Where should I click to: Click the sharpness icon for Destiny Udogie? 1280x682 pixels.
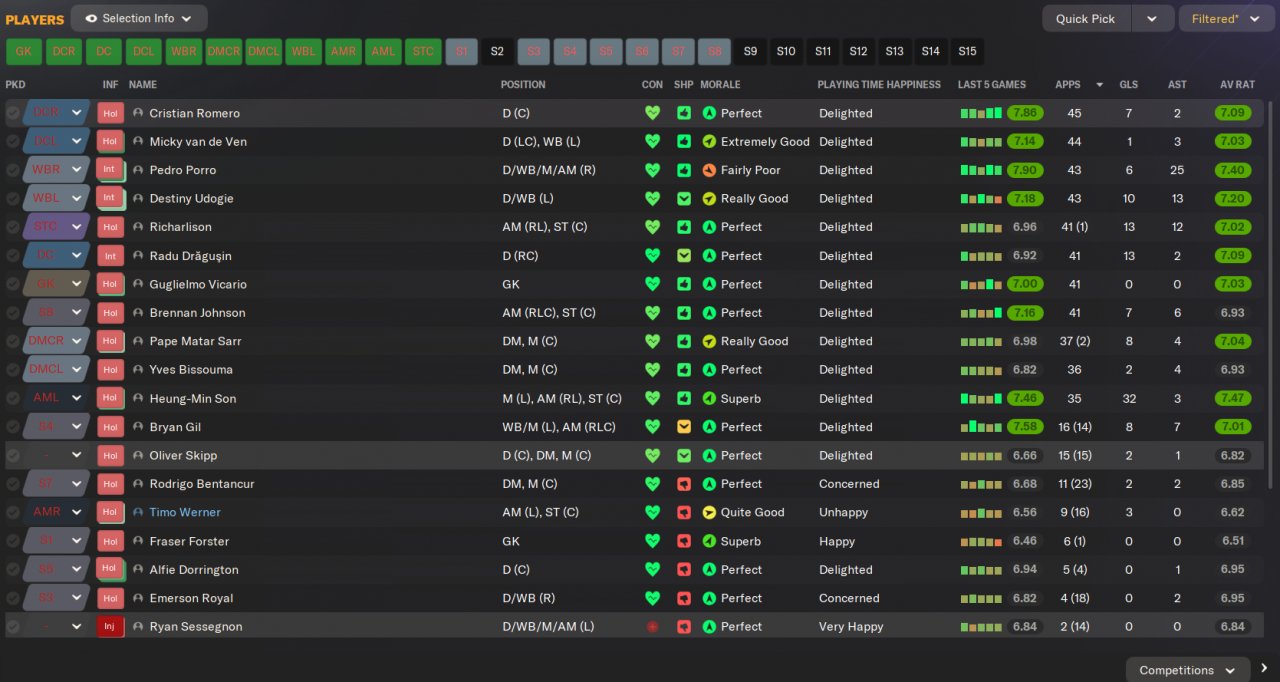[684, 198]
